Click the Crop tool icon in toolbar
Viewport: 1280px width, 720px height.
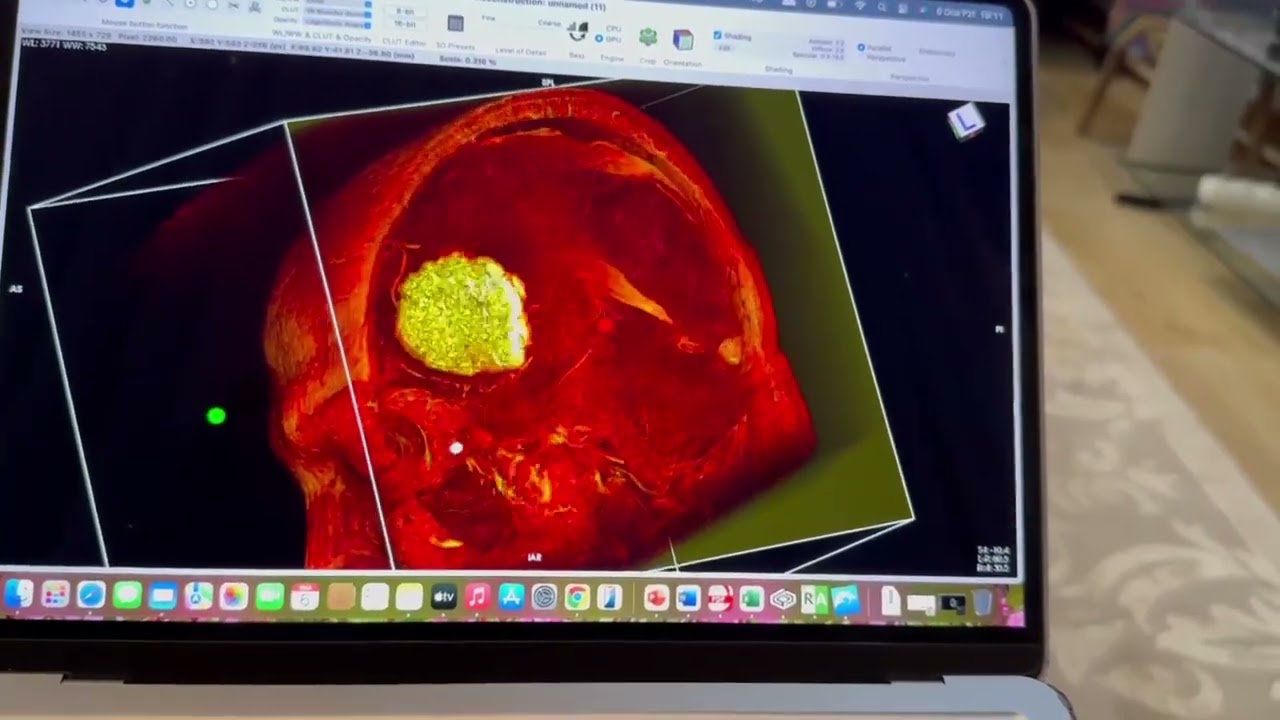[x=648, y=38]
